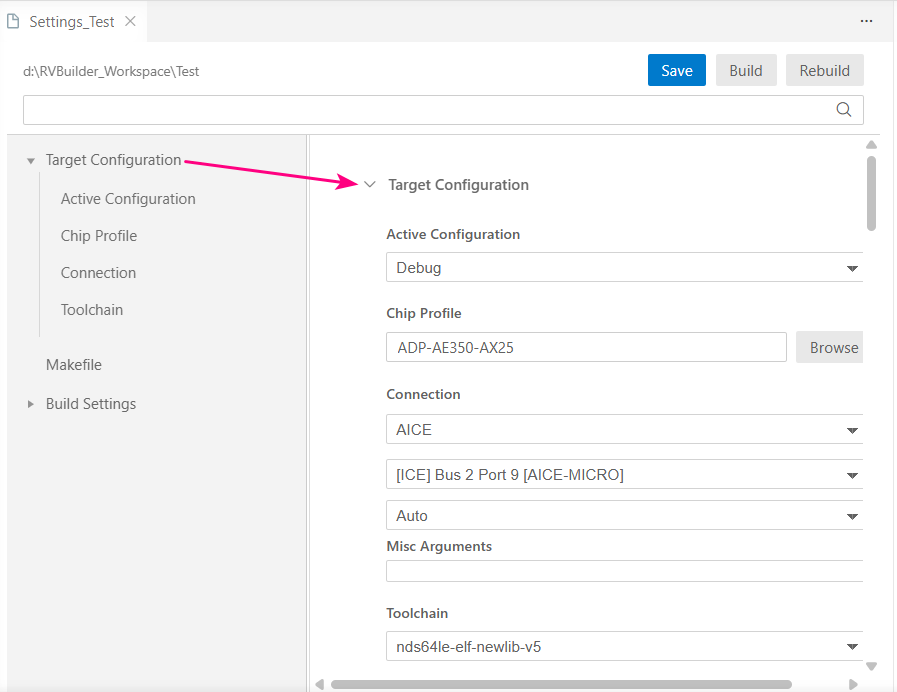Click the Settings_Test file icon

click(14, 21)
